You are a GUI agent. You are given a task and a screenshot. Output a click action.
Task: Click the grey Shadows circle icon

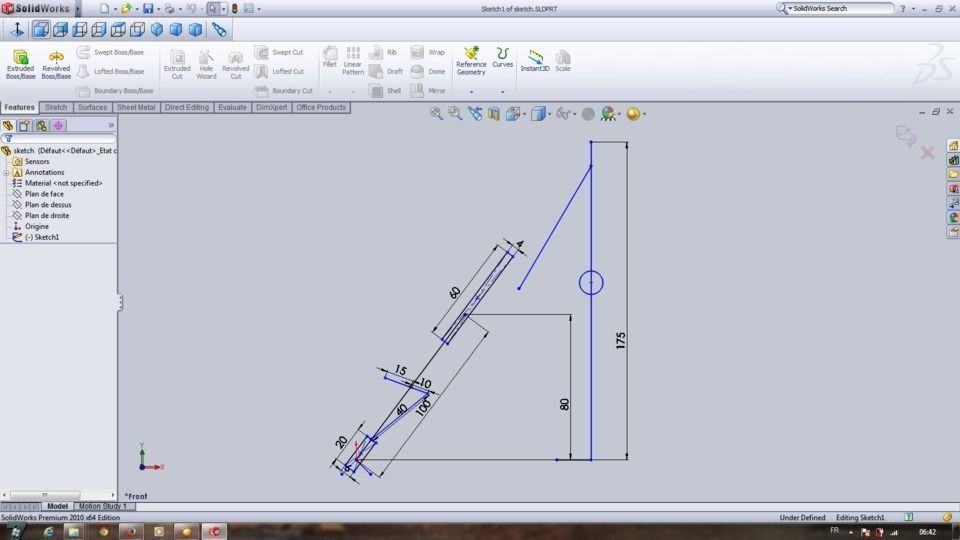(x=588, y=114)
